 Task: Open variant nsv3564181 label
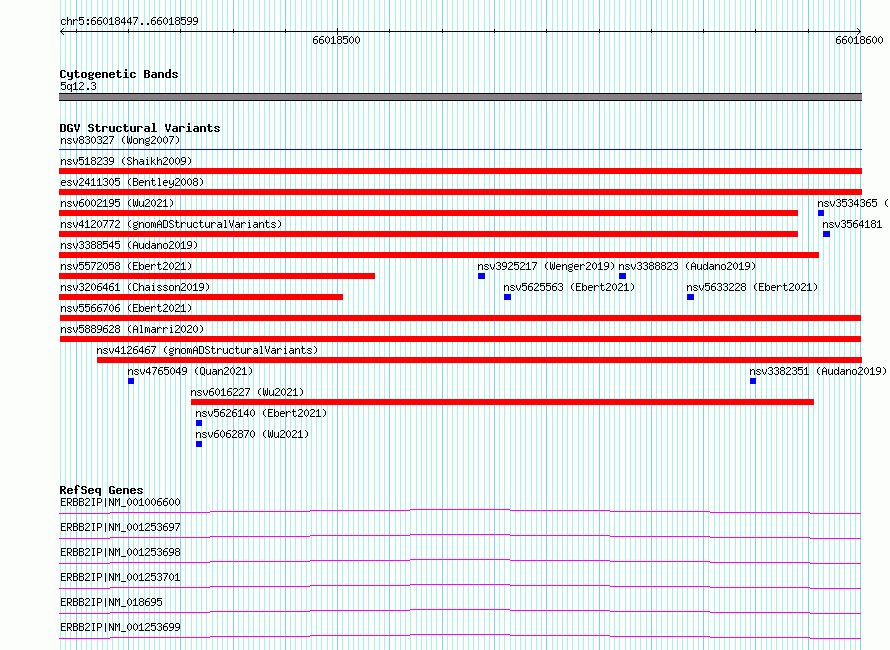(853, 224)
